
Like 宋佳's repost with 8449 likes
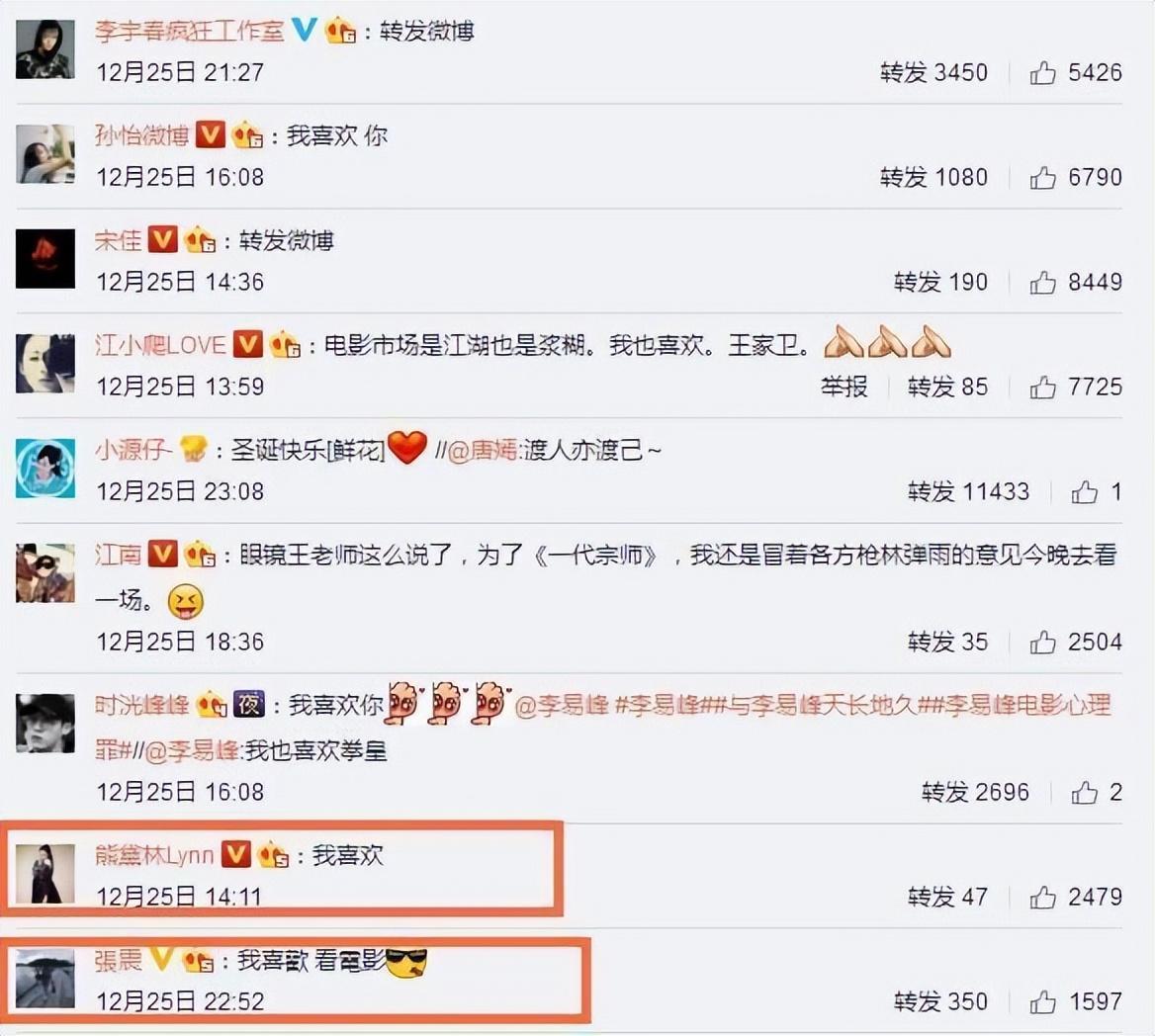click(1042, 282)
